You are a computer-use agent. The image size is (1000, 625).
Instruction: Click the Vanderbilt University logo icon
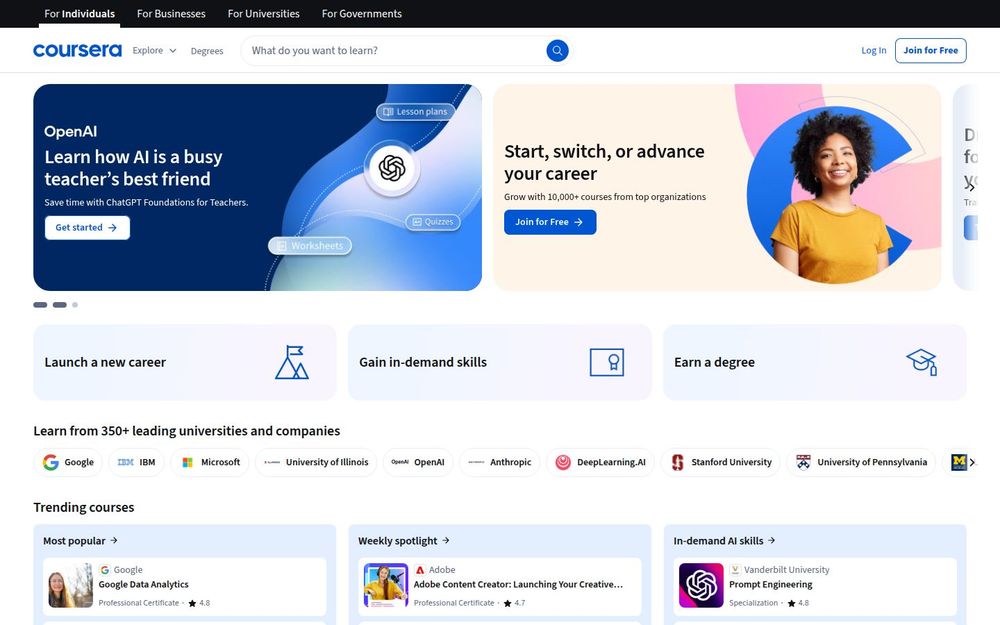click(x=735, y=570)
